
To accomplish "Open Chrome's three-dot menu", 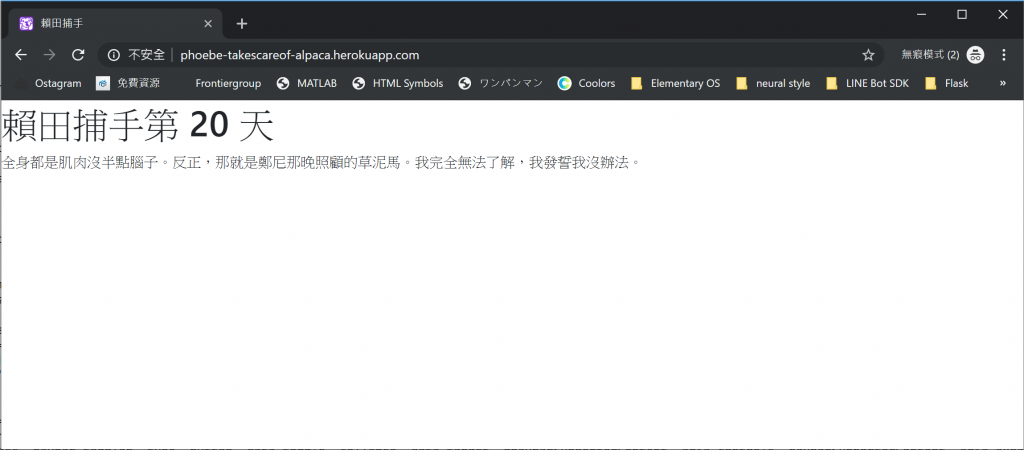I will [x=1004, y=55].
